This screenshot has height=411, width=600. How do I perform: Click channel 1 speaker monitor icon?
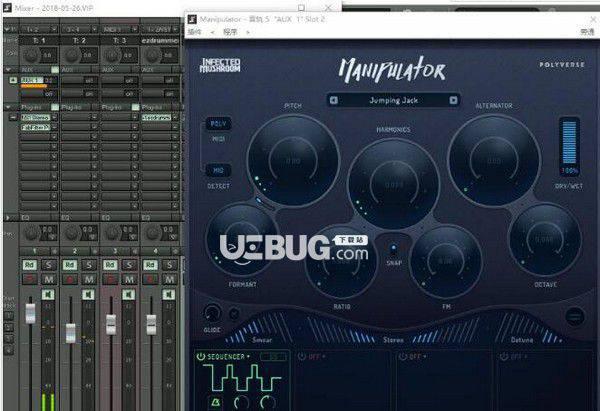tap(48, 294)
